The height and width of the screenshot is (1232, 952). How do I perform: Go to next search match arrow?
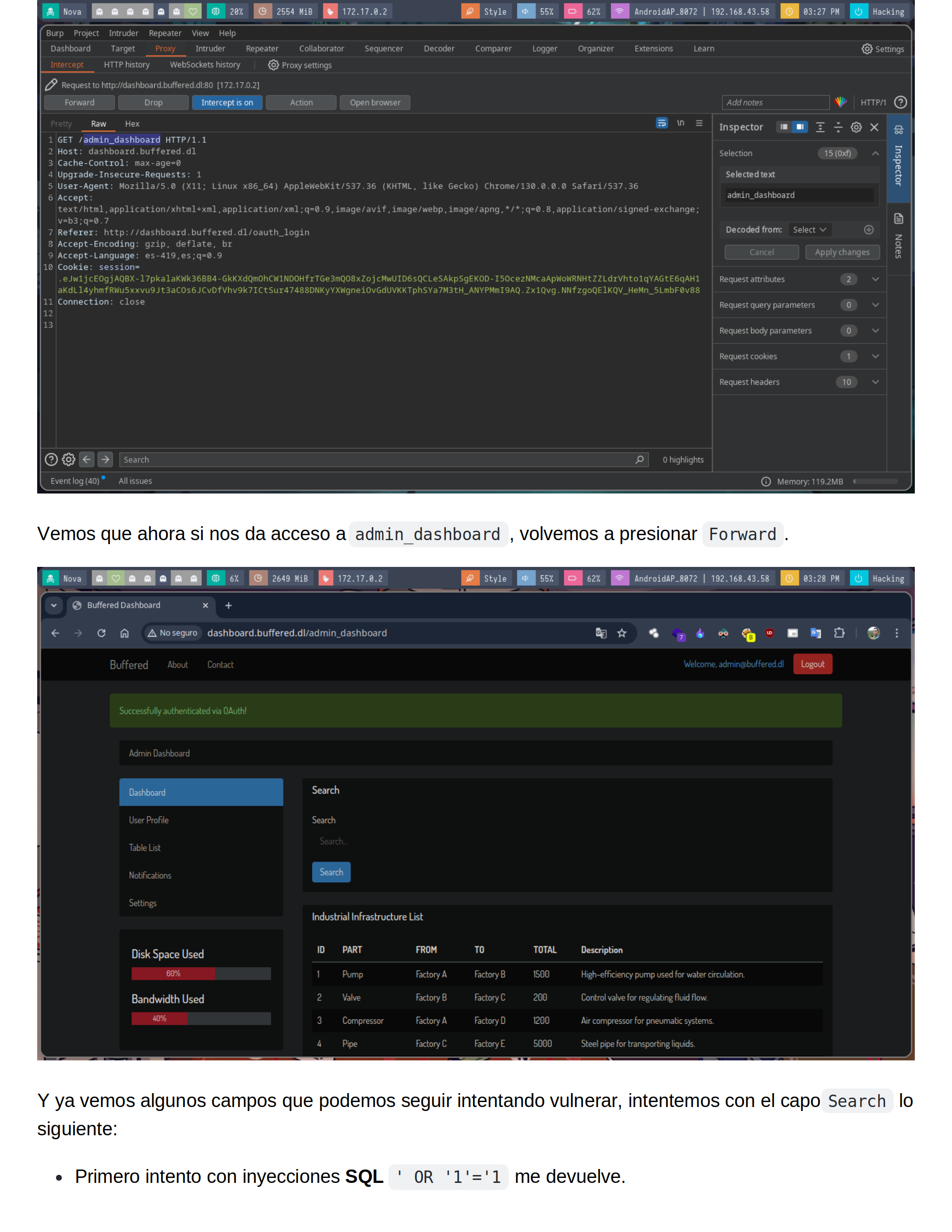pos(105,459)
